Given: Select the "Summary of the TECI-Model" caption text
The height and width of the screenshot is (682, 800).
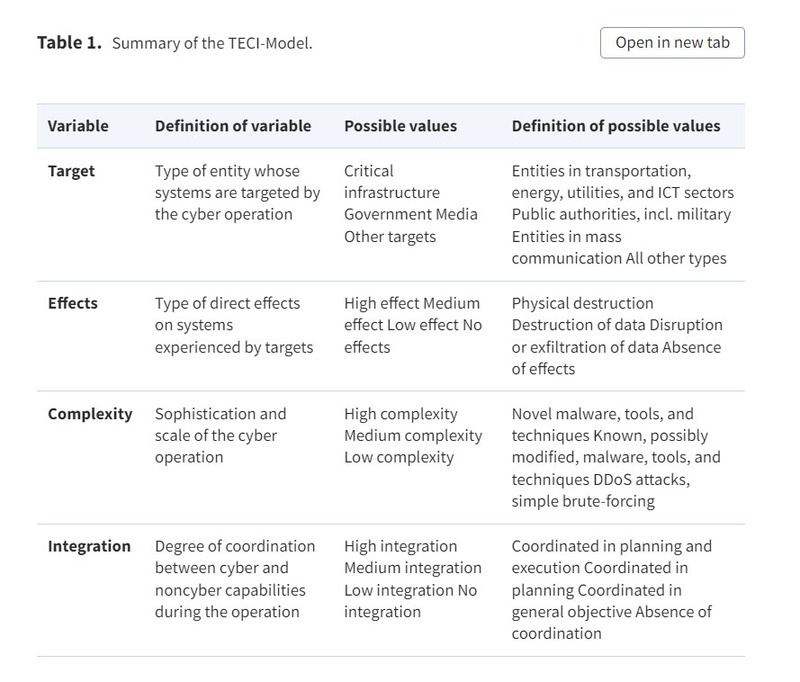Looking at the screenshot, I should click(x=212, y=44).
